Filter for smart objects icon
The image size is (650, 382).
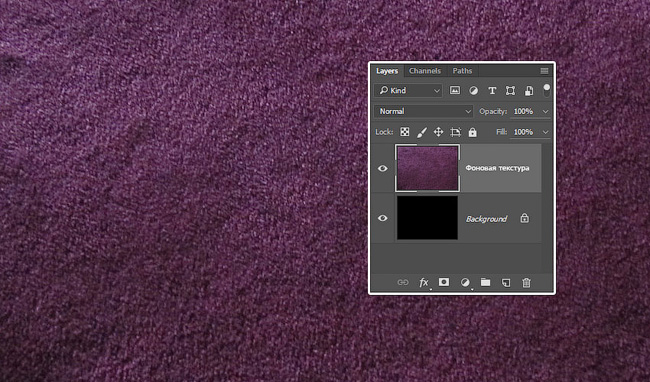[x=529, y=90]
